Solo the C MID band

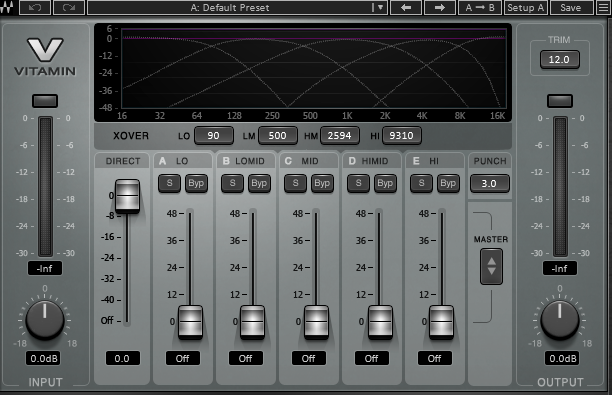(295, 183)
